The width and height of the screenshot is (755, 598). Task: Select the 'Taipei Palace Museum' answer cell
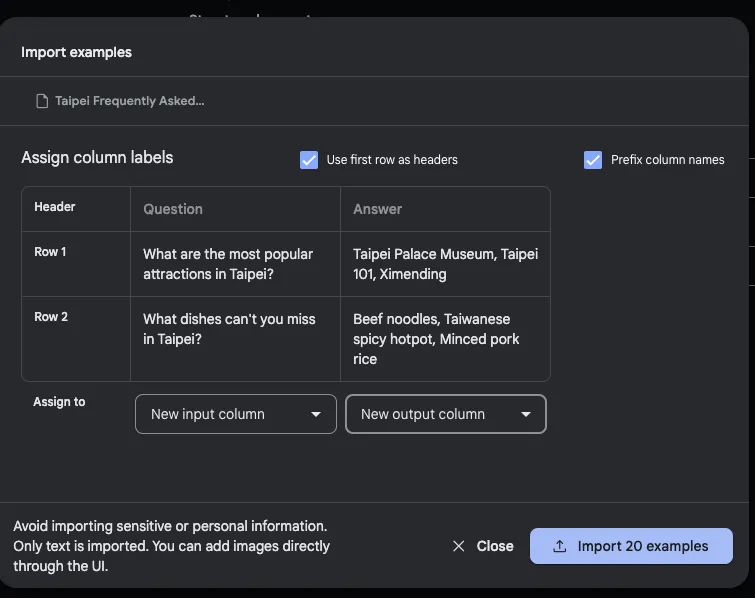coord(445,264)
